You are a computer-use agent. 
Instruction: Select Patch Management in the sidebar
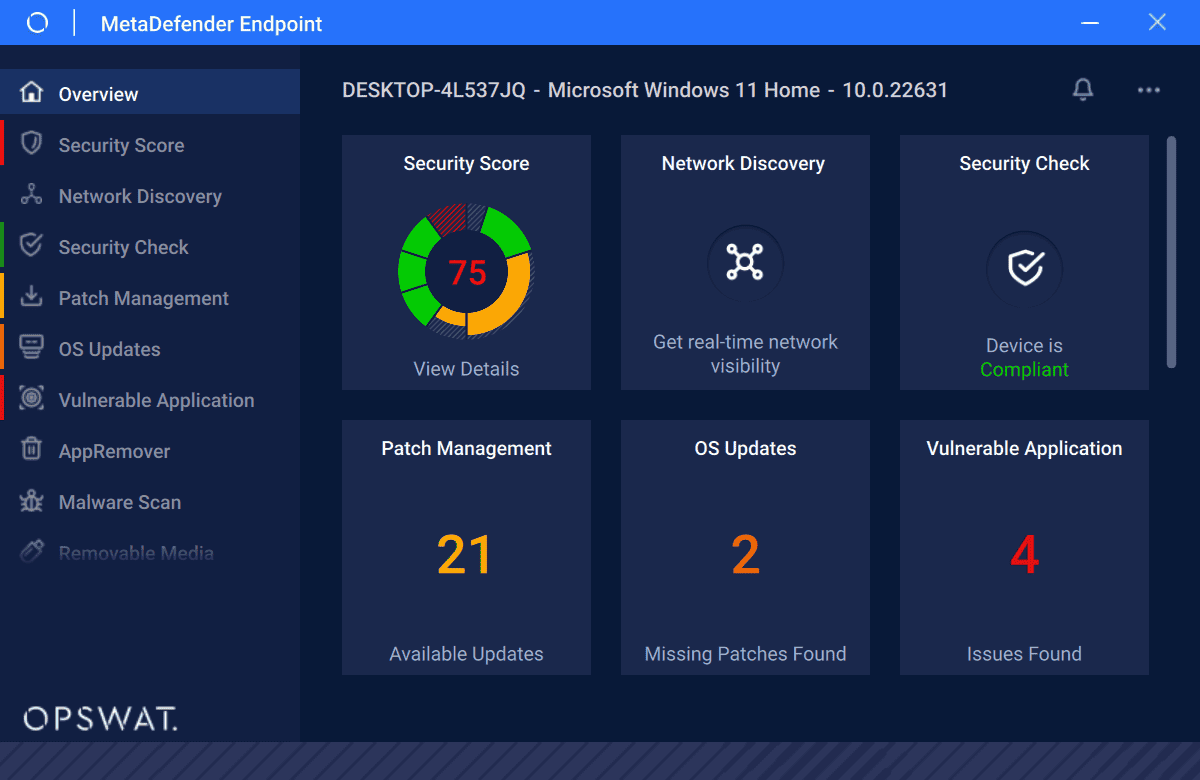(150, 297)
